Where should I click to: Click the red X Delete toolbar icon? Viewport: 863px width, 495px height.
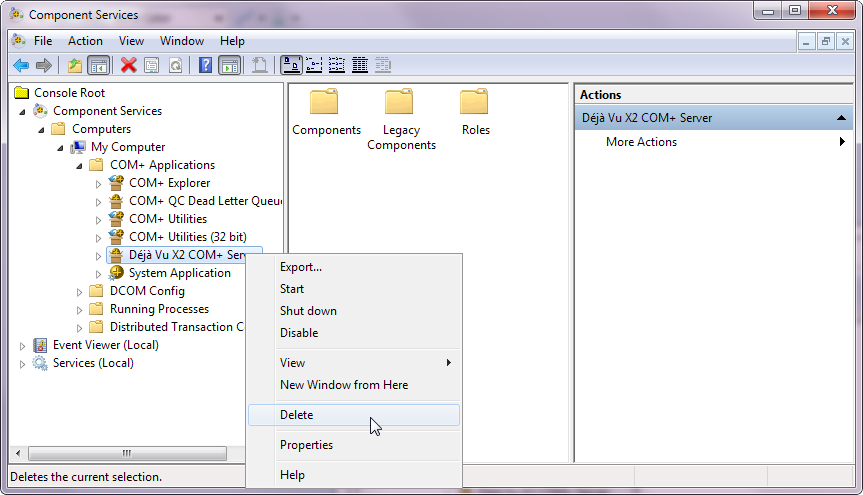click(x=128, y=66)
